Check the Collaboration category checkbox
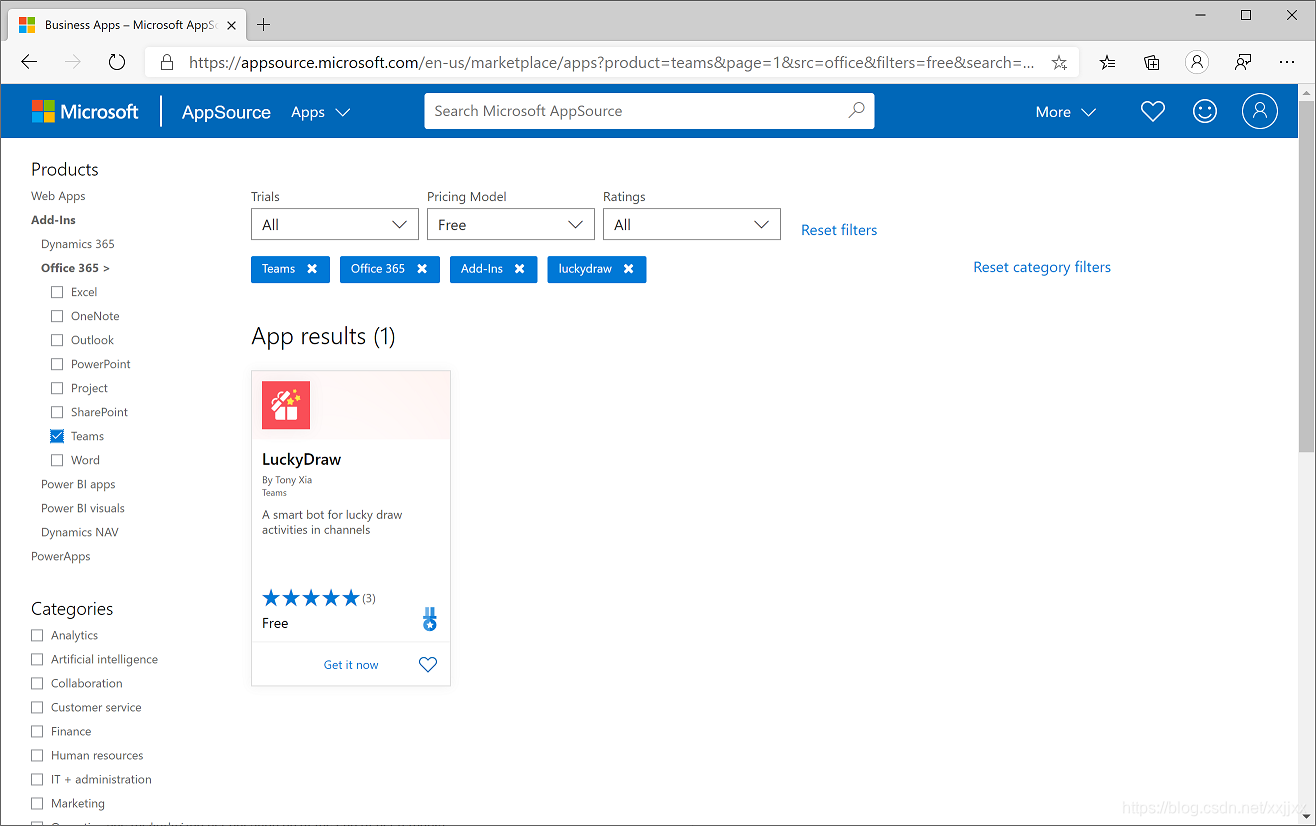 [37, 683]
